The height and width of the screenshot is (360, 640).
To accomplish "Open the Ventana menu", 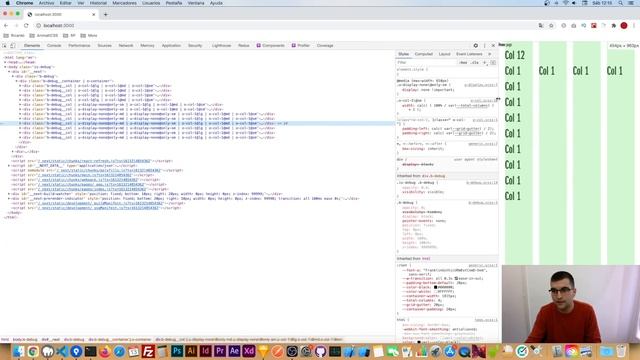I will (196, 3).
